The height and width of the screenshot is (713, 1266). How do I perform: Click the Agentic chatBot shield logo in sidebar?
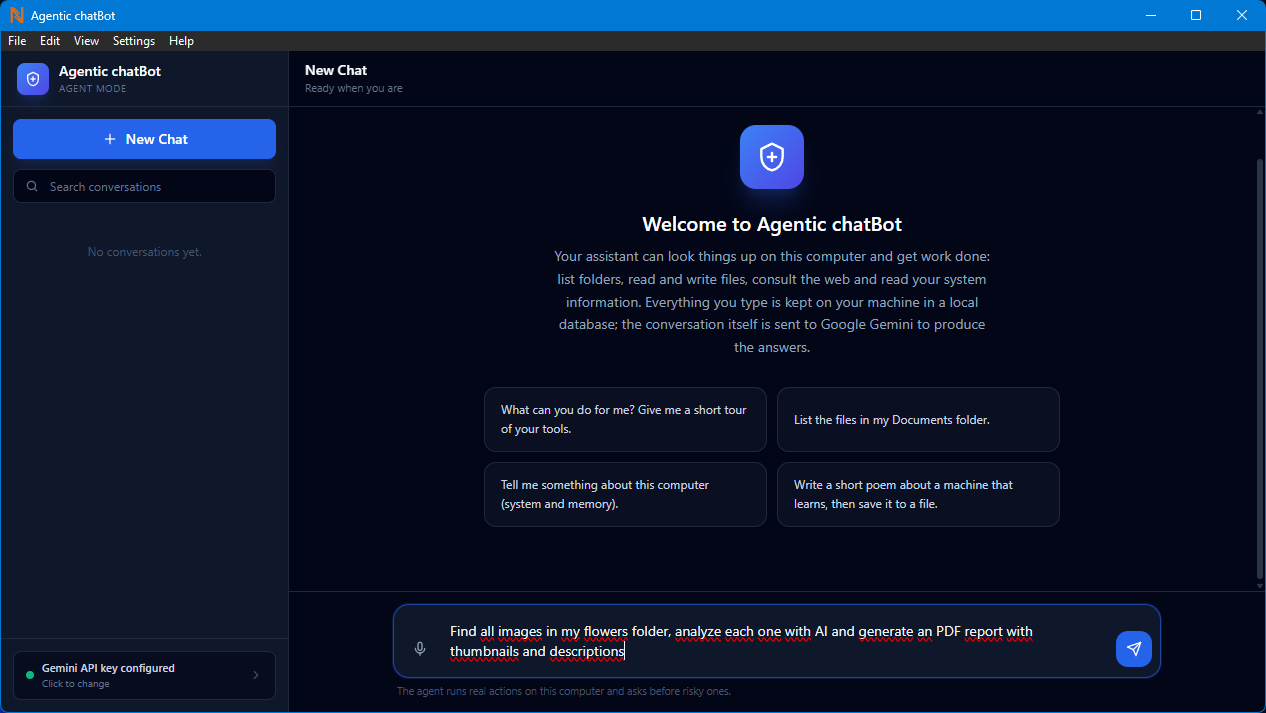point(33,79)
